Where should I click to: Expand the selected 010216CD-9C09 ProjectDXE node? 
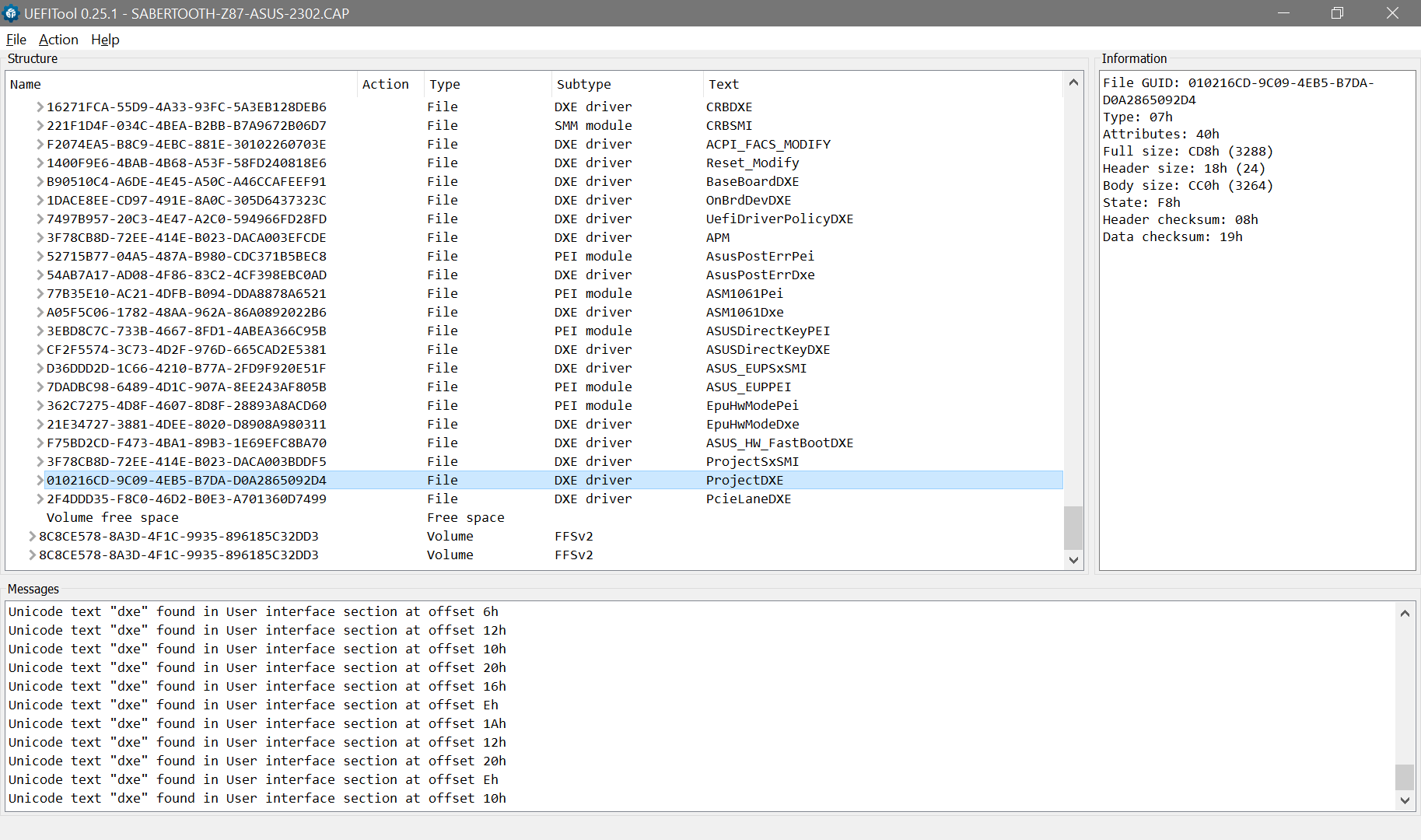[40, 480]
